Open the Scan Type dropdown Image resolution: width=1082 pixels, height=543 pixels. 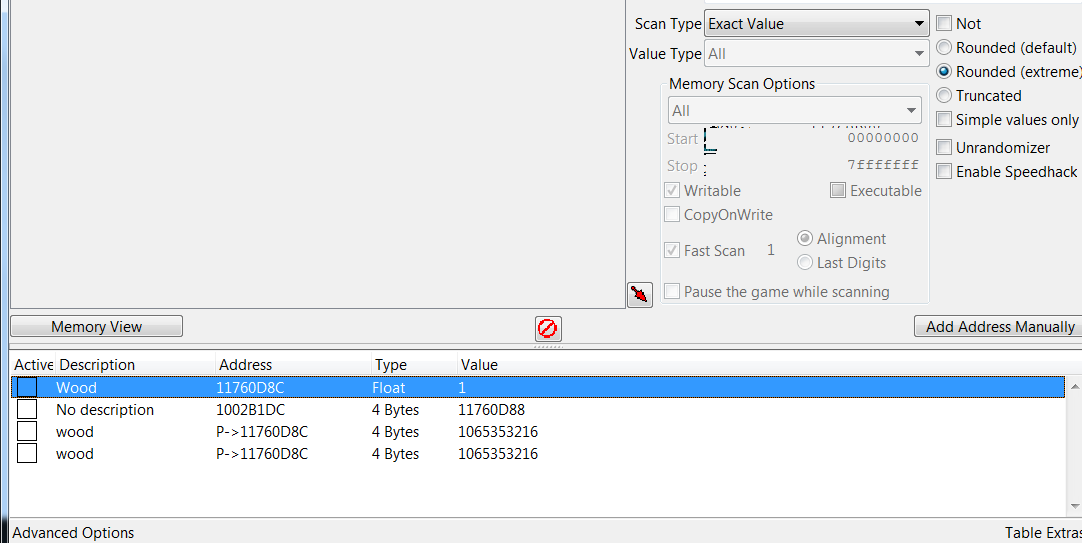click(817, 24)
